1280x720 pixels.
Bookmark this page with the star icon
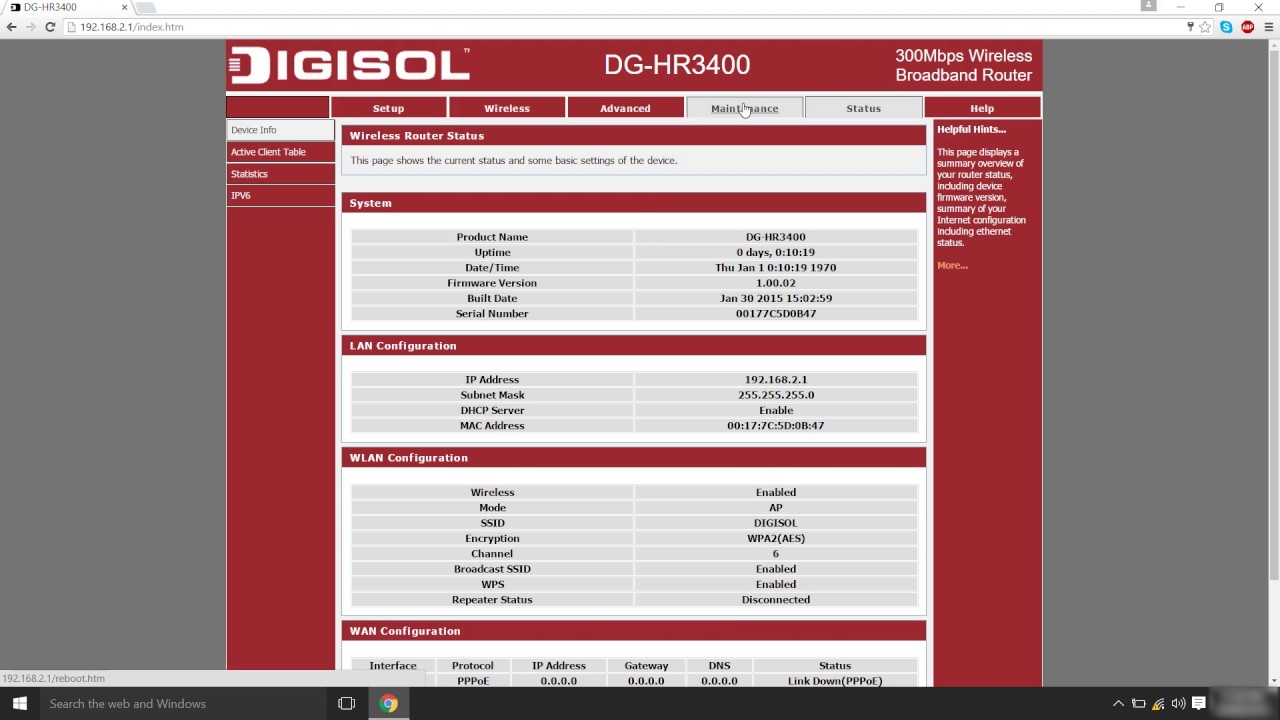pyautogui.click(x=1206, y=27)
